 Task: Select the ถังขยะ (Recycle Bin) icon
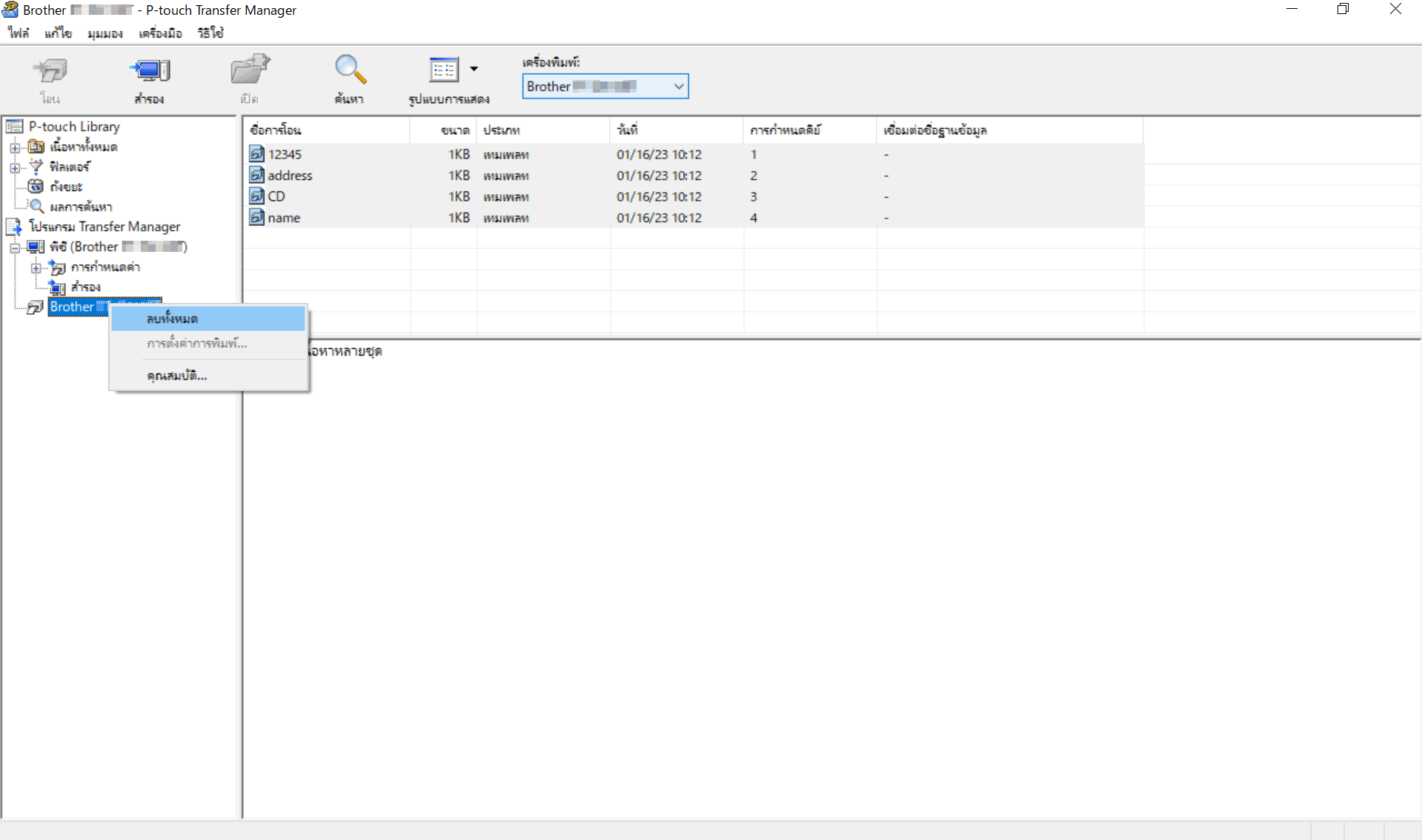click(x=36, y=187)
